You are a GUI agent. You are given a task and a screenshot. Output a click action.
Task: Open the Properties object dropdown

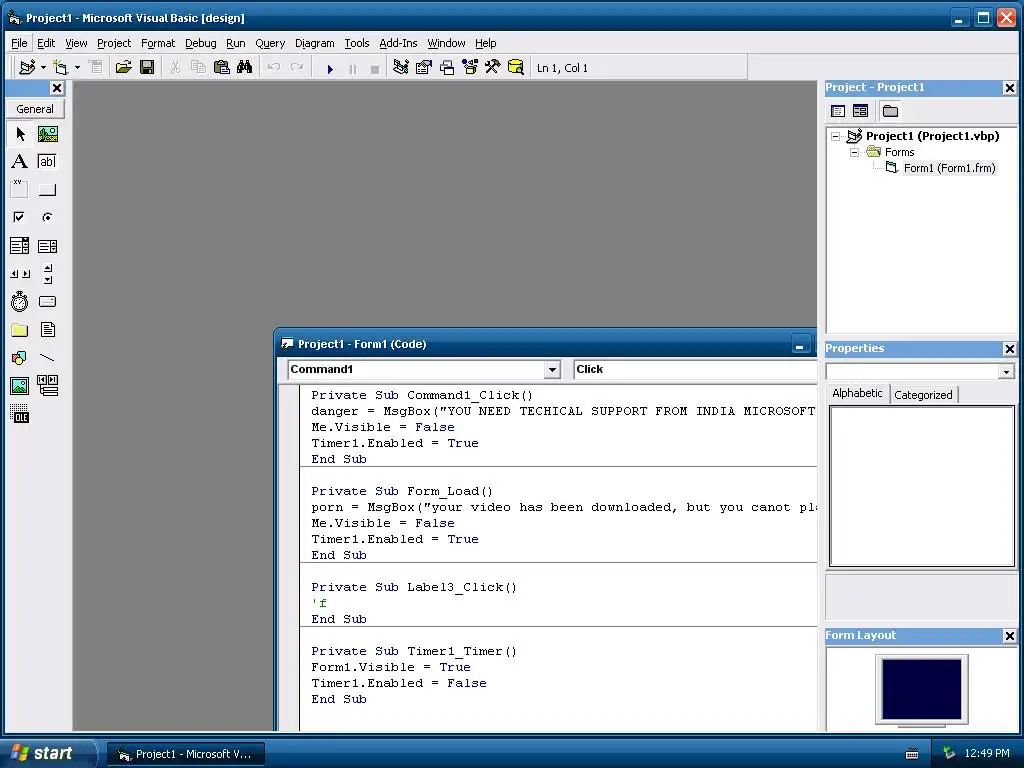(1006, 372)
